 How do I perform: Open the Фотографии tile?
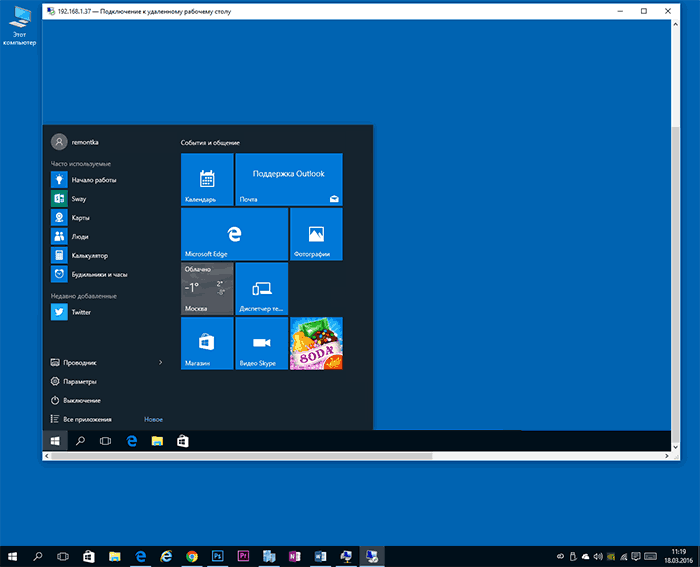tap(316, 234)
